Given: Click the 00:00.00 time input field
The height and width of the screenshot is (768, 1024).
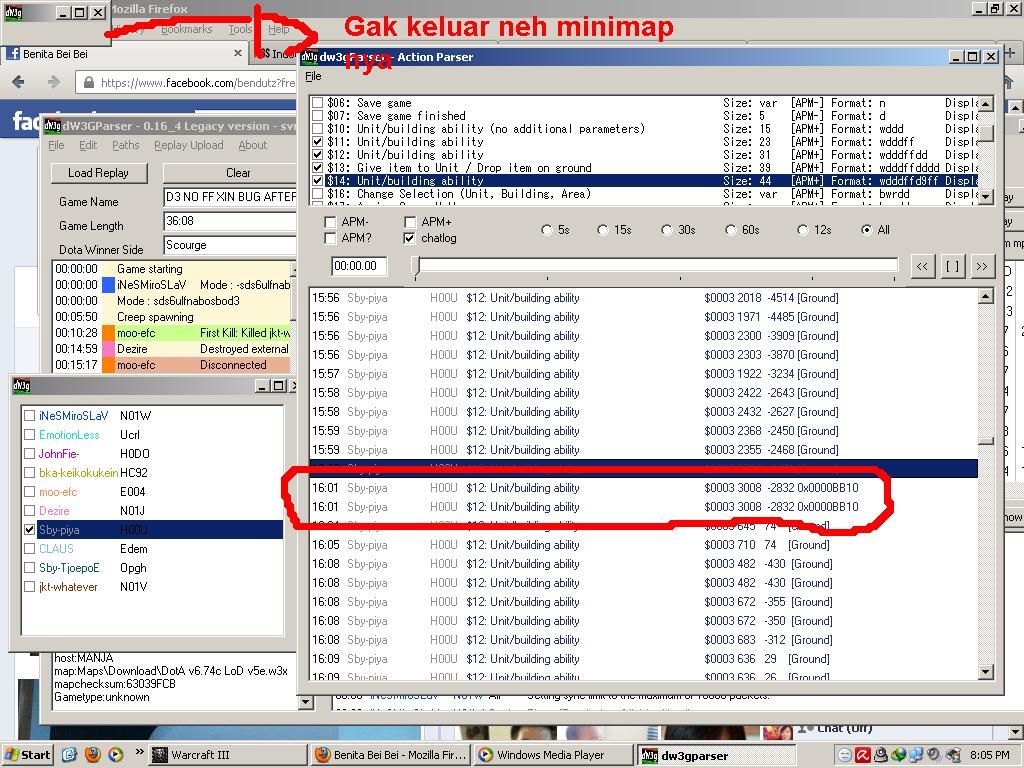Looking at the screenshot, I should pos(359,266).
